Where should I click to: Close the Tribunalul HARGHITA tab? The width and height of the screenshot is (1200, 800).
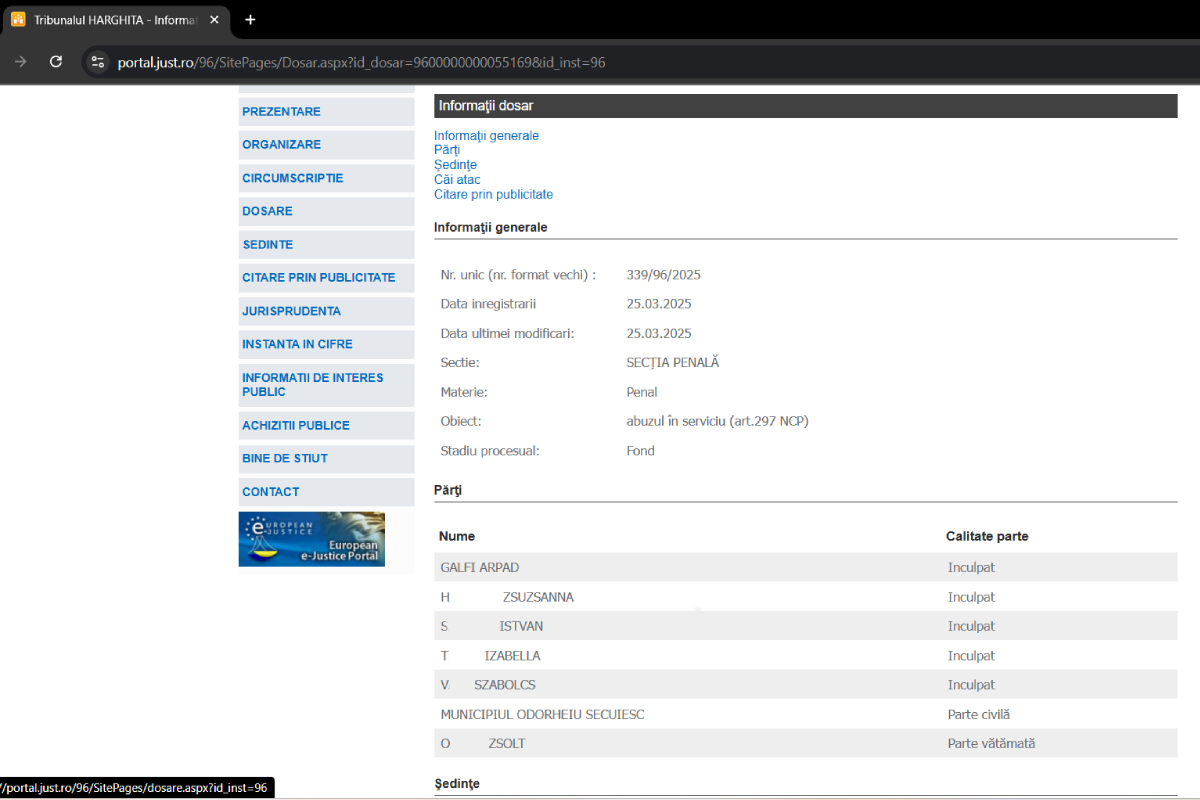[x=214, y=20]
